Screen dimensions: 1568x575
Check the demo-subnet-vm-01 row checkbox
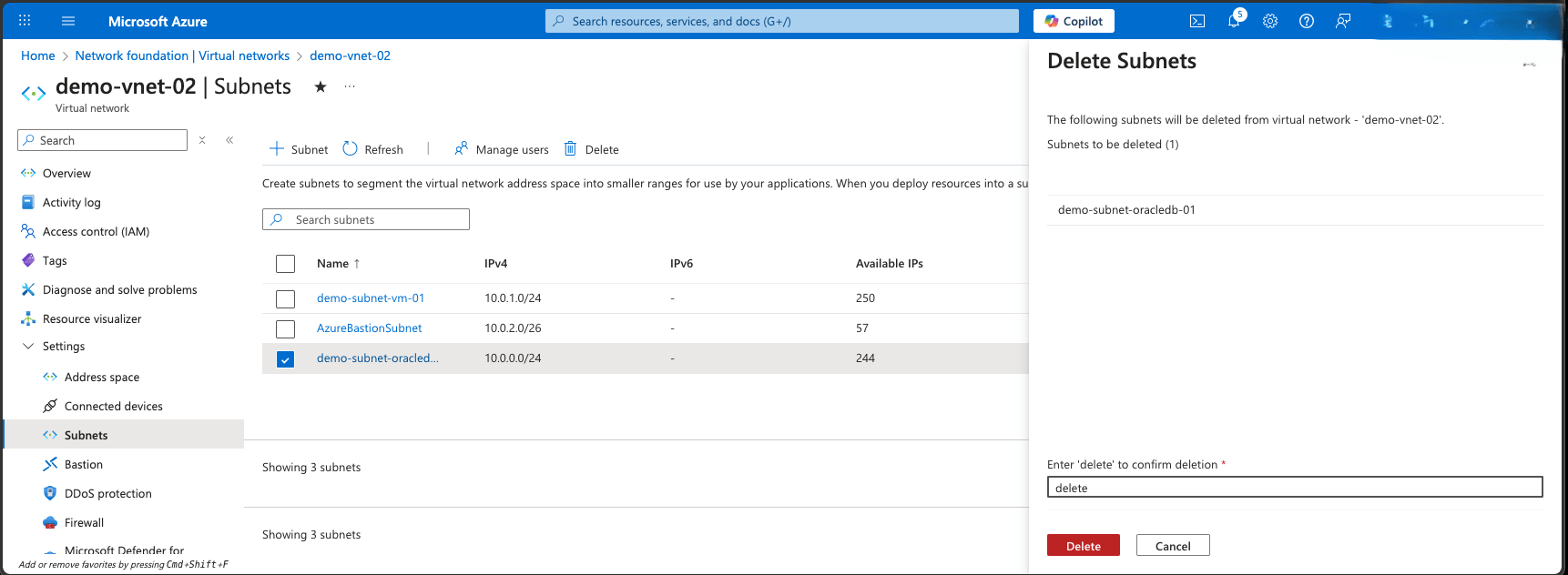[x=285, y=298]
